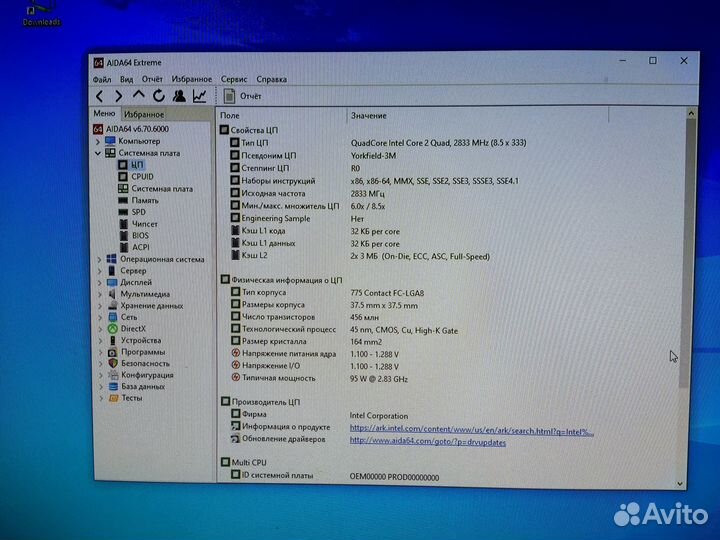Open the SPD tree item
Screen dimensions: 720x540
(139, 212)
